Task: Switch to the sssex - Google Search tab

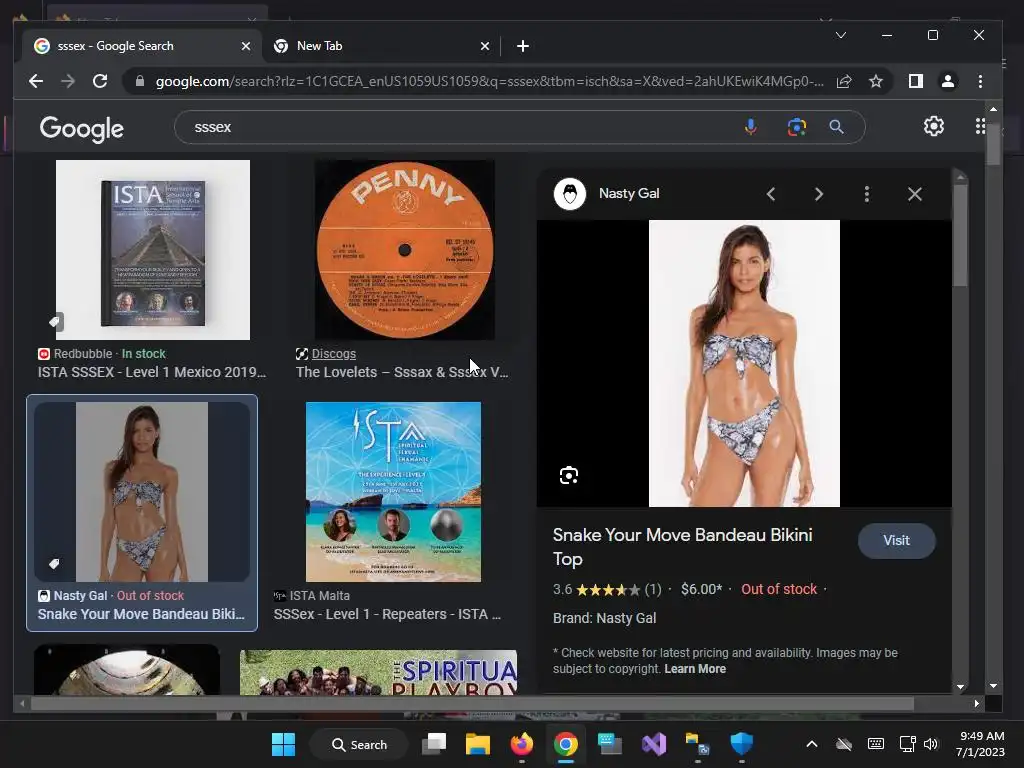Action: click(x=142, y=46)
